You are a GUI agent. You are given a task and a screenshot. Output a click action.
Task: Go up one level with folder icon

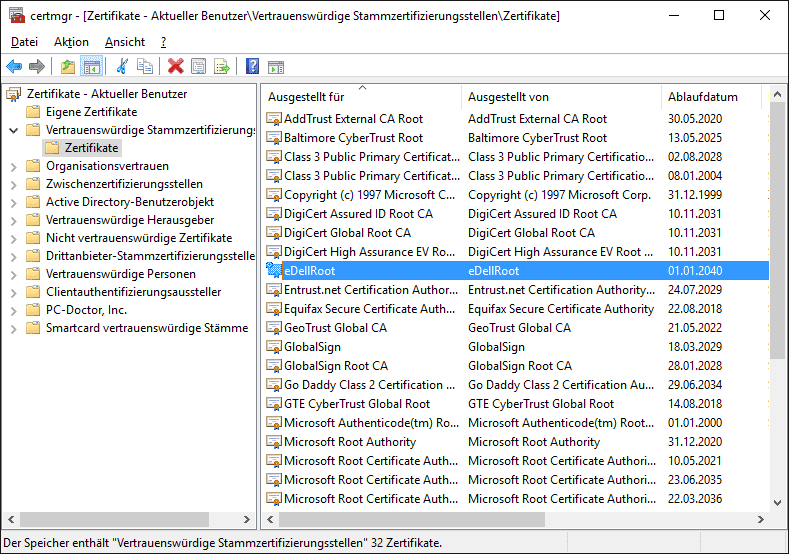pos(67,66)
